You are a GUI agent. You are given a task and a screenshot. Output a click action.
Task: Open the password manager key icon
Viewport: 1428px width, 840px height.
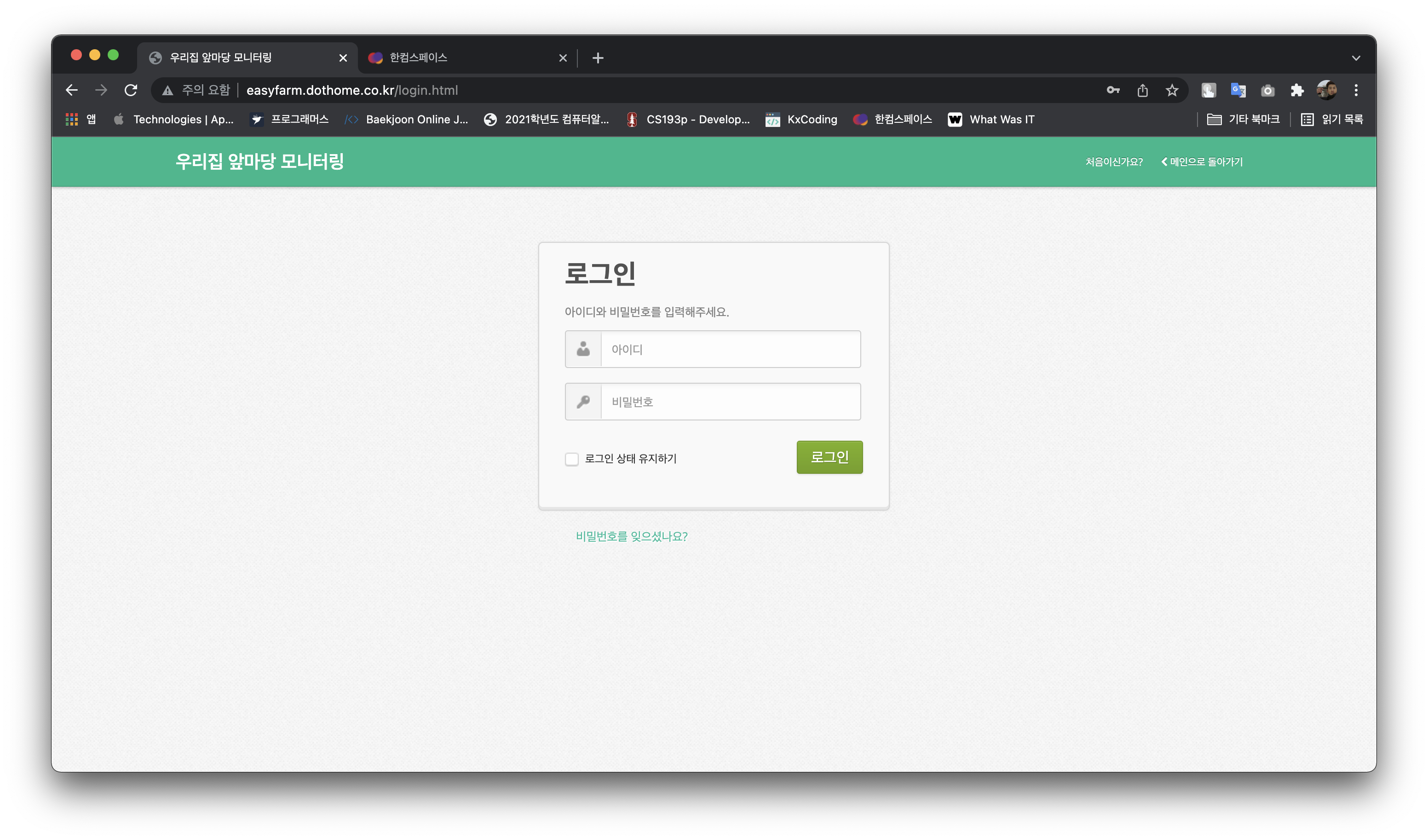tap(1112, 90)
